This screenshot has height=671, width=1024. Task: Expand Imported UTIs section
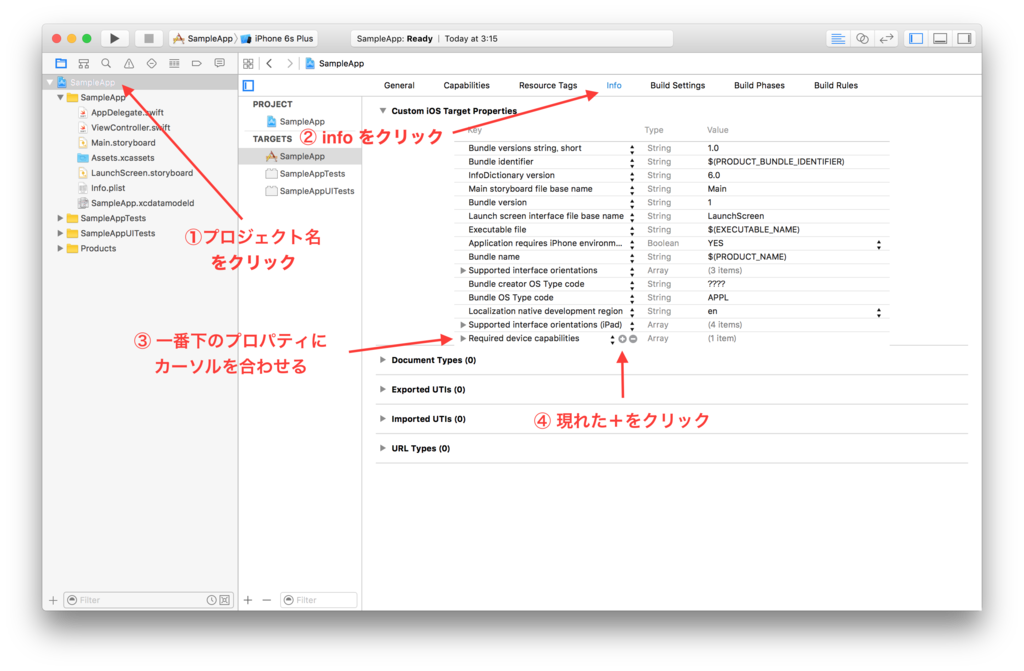click(x=383, y=419)
